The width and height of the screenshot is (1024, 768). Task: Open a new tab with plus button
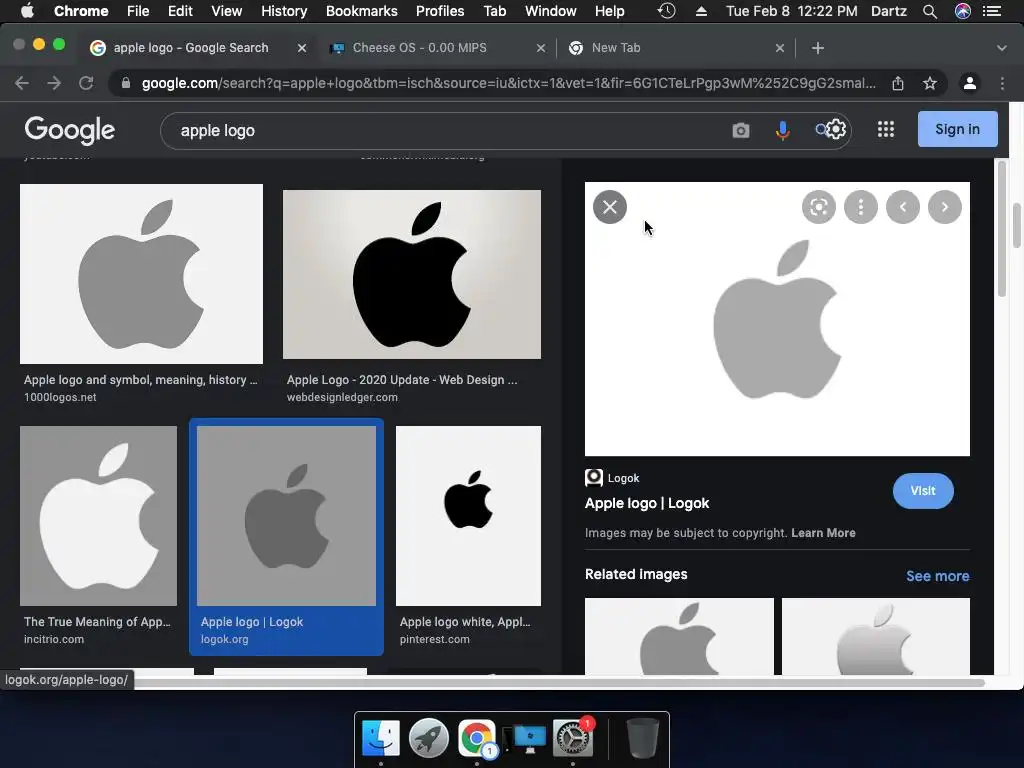tap(818, 48)
